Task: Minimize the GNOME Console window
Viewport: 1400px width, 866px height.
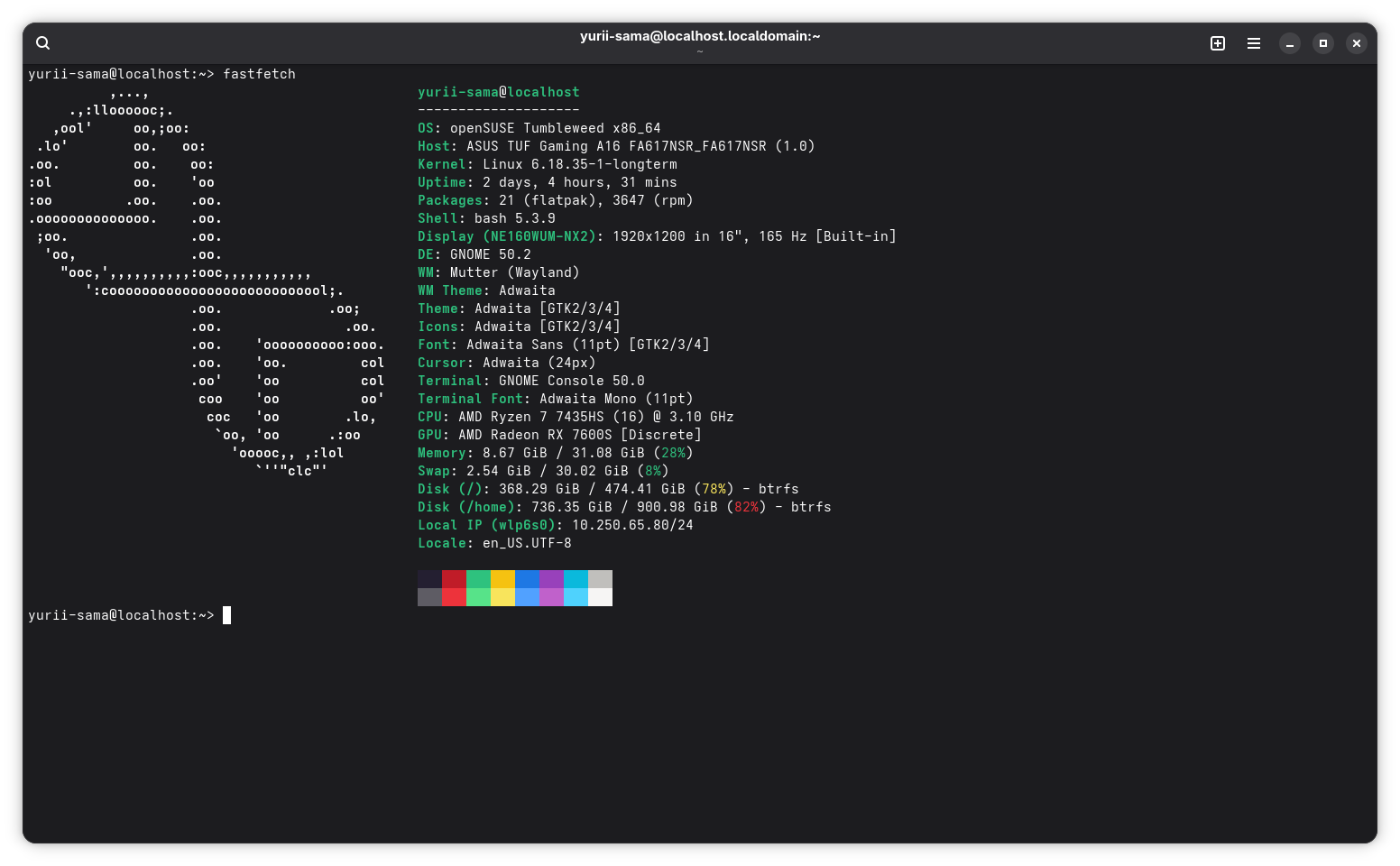Action: [1290, 43]
